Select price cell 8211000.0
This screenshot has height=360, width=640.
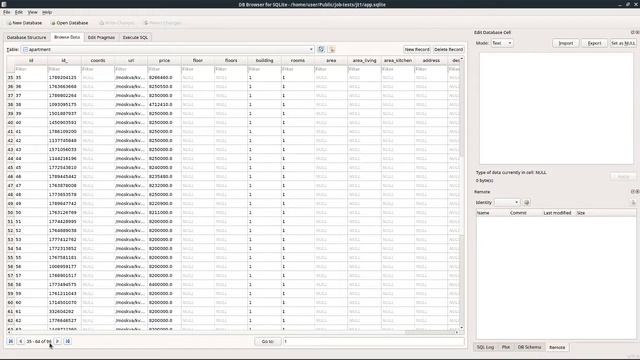[164, 213]
